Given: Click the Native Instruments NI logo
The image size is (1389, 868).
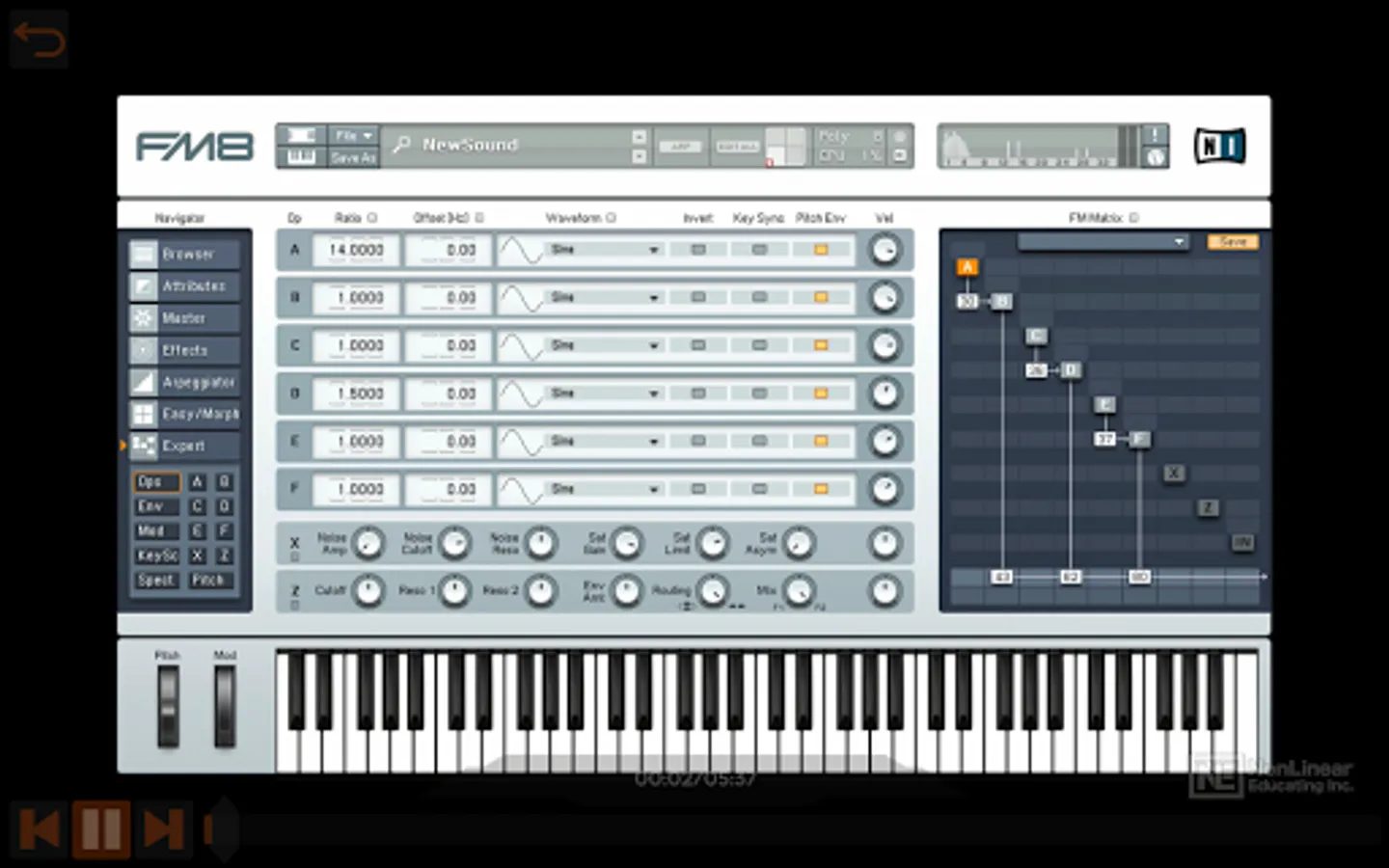Looking at the screenshot, I should coord(1220,146).
